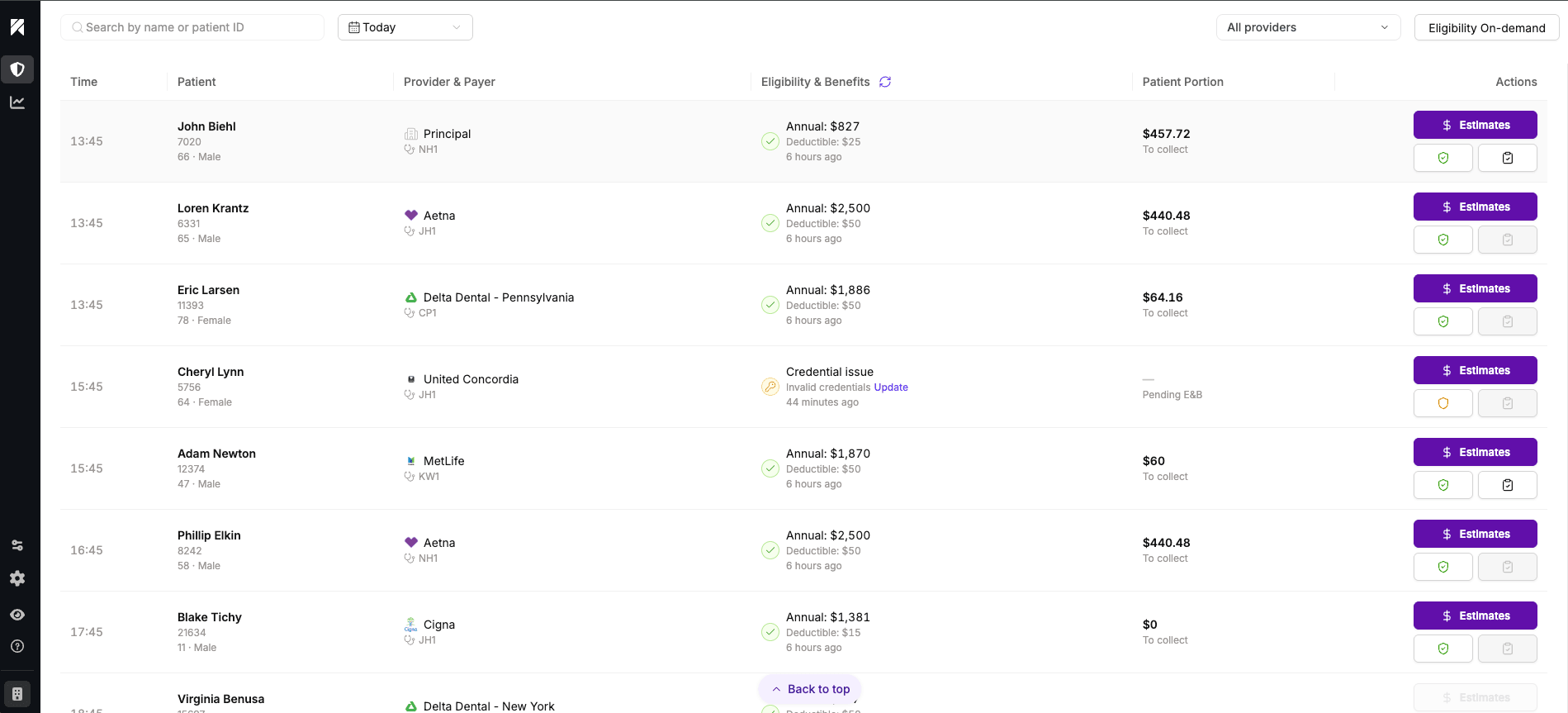Click the $64.16 patient portion amount
The image size is (1568, 713).
(1163, 297)
